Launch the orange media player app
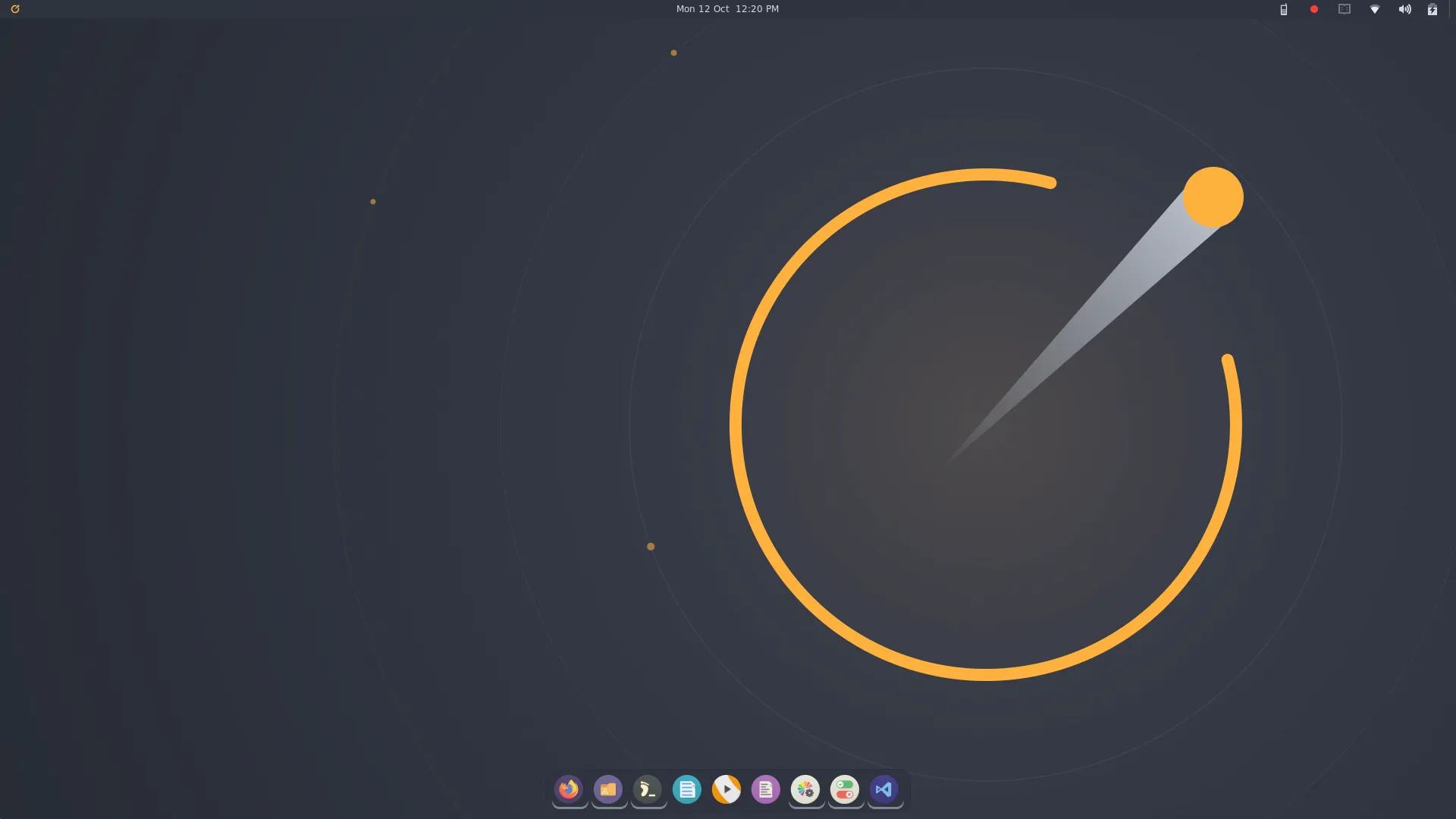Viewport: 1456px width, 819px height. coord(726,789)
